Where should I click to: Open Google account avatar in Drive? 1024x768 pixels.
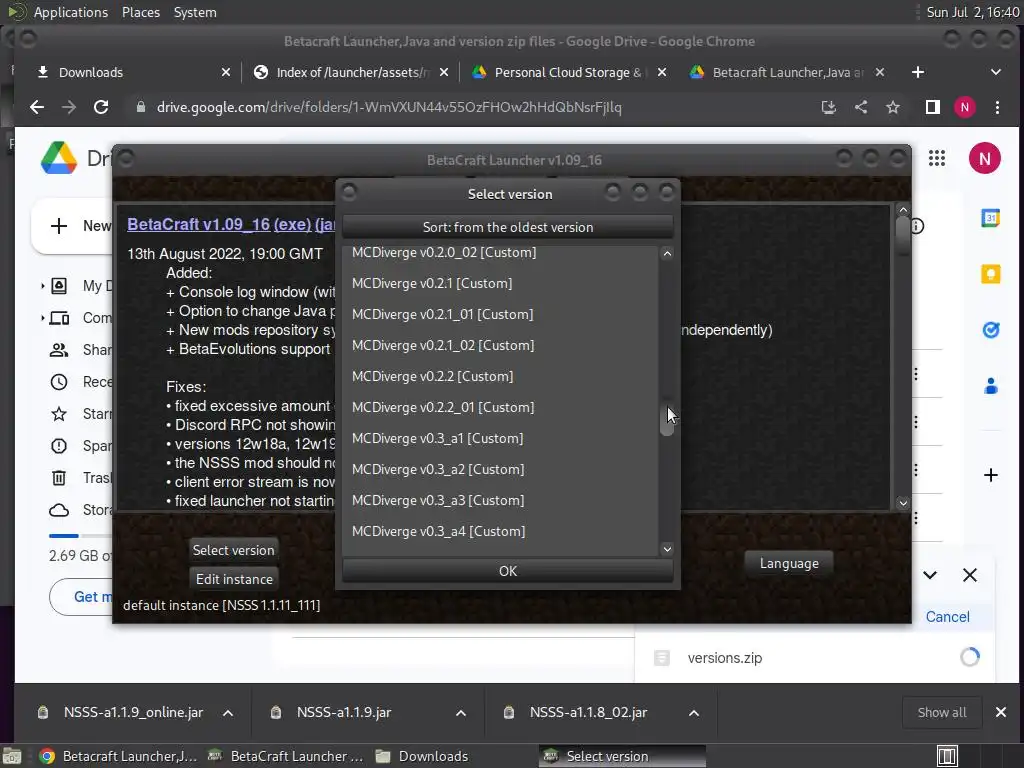pyautogui.click(x=984, y=158)
